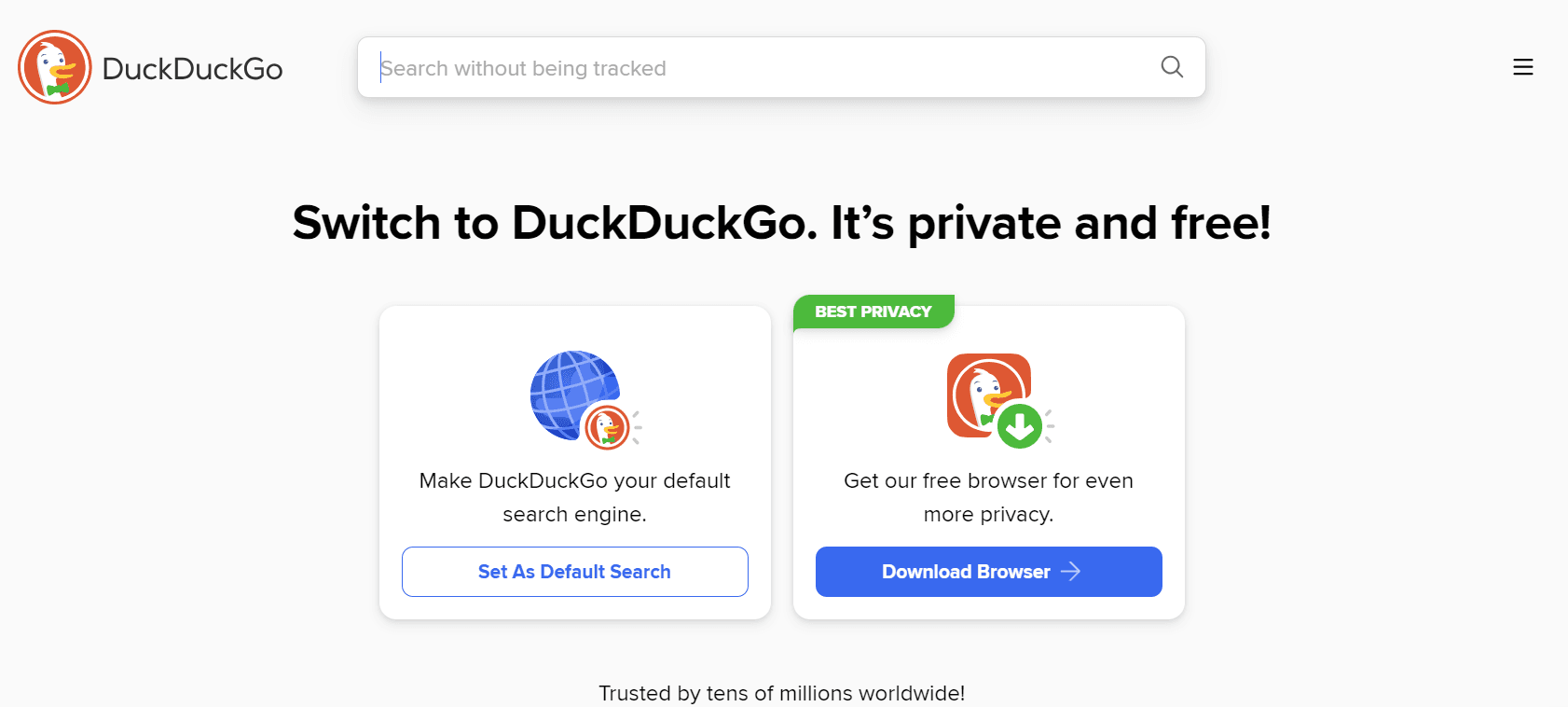This screenshot has height=707, width=1568.
Task: Click 'Trusted by tens of millions worldwide!' text
Action: click(x=781, y=693)
